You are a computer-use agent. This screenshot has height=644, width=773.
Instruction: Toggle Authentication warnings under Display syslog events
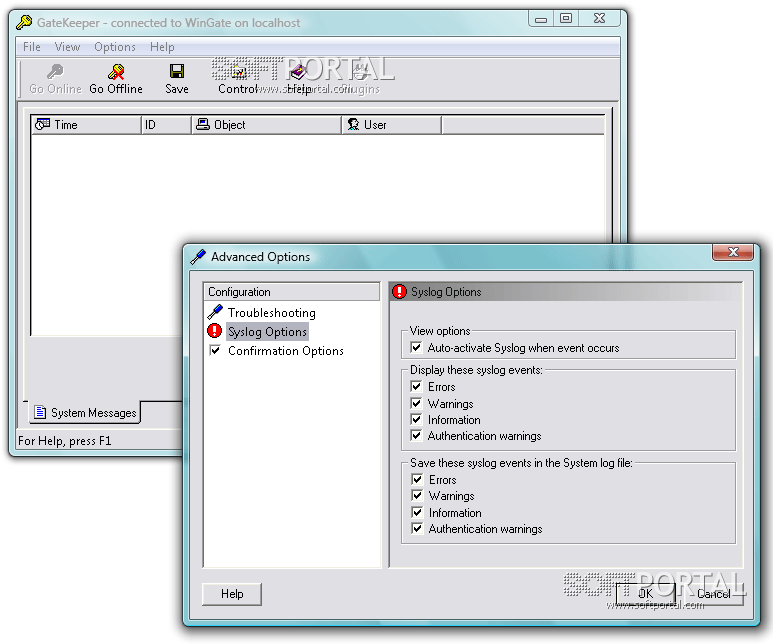point(417,436)
